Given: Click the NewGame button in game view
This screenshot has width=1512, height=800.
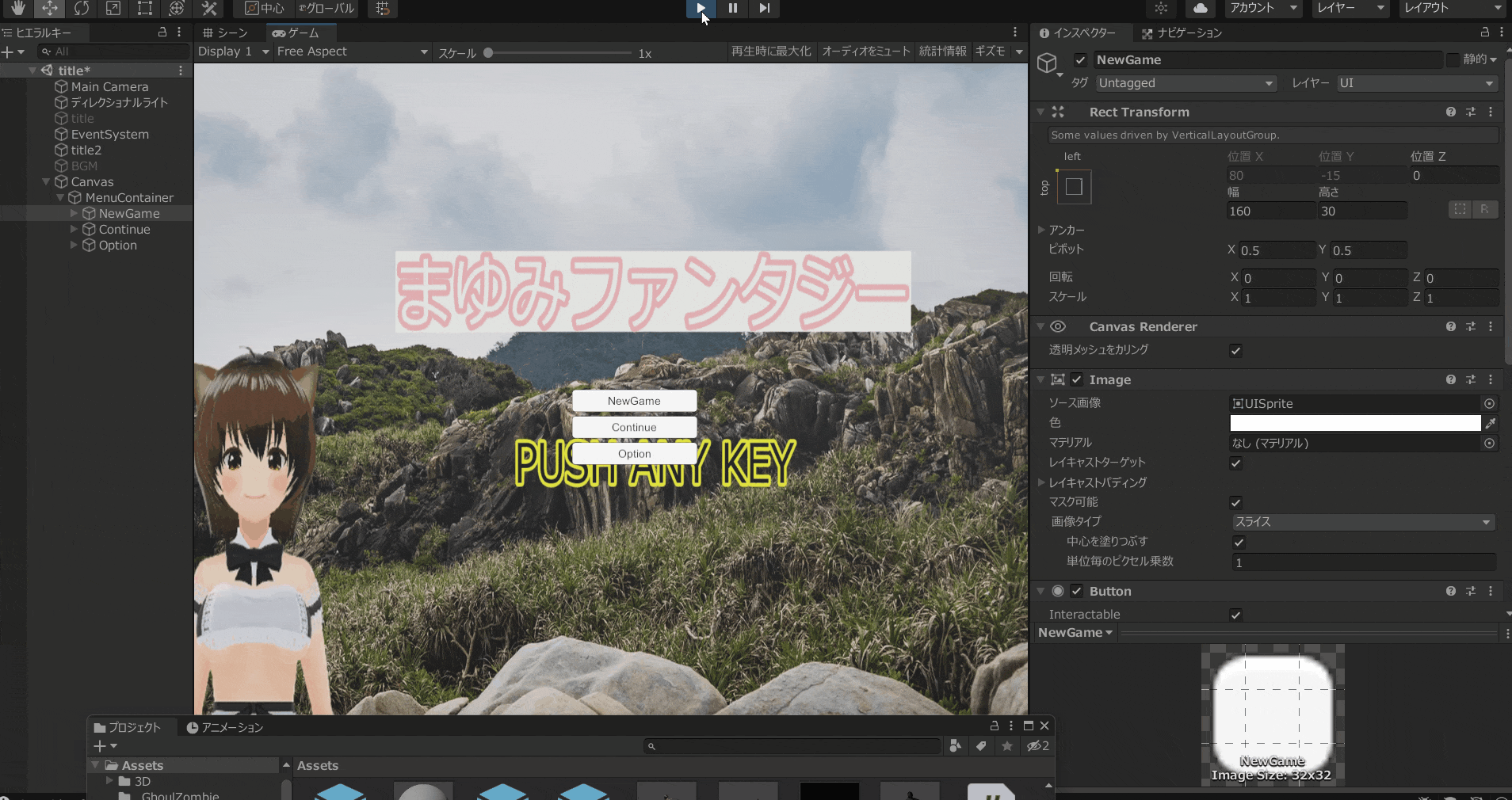Looking at the screenshot, I should click(x=634, y=401).
